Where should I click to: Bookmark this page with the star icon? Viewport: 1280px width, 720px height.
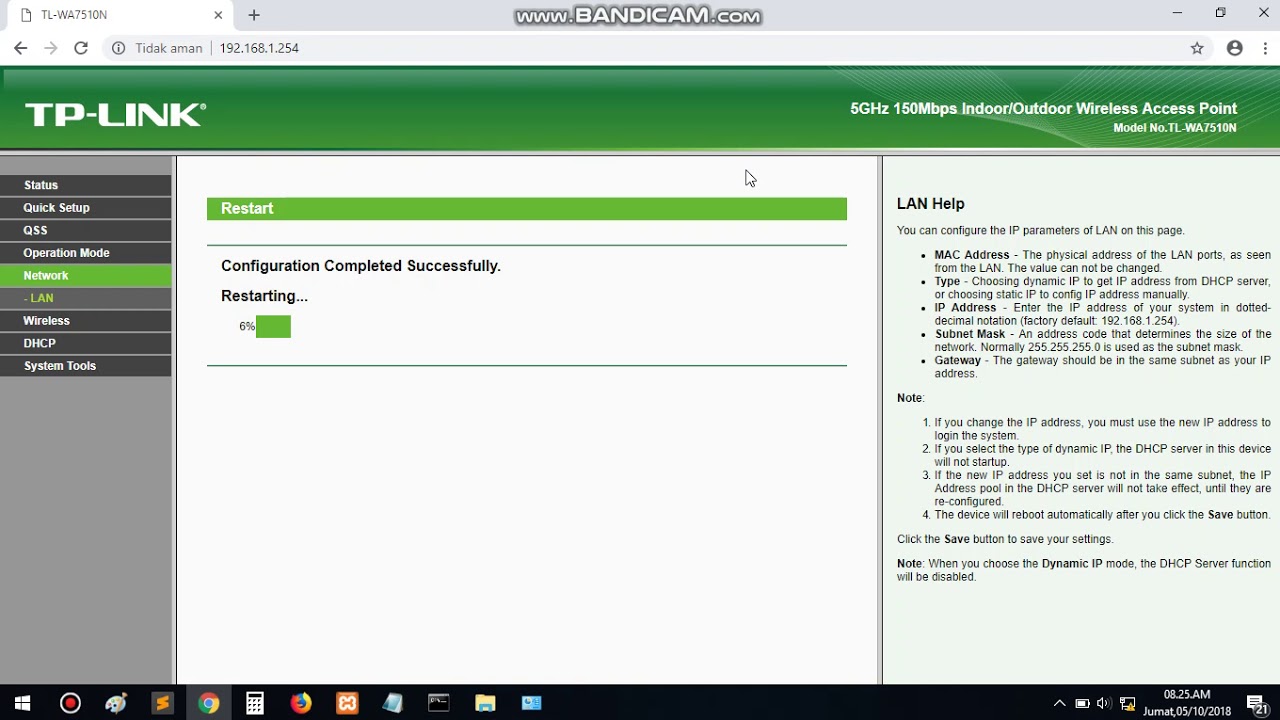(1197, 48)
